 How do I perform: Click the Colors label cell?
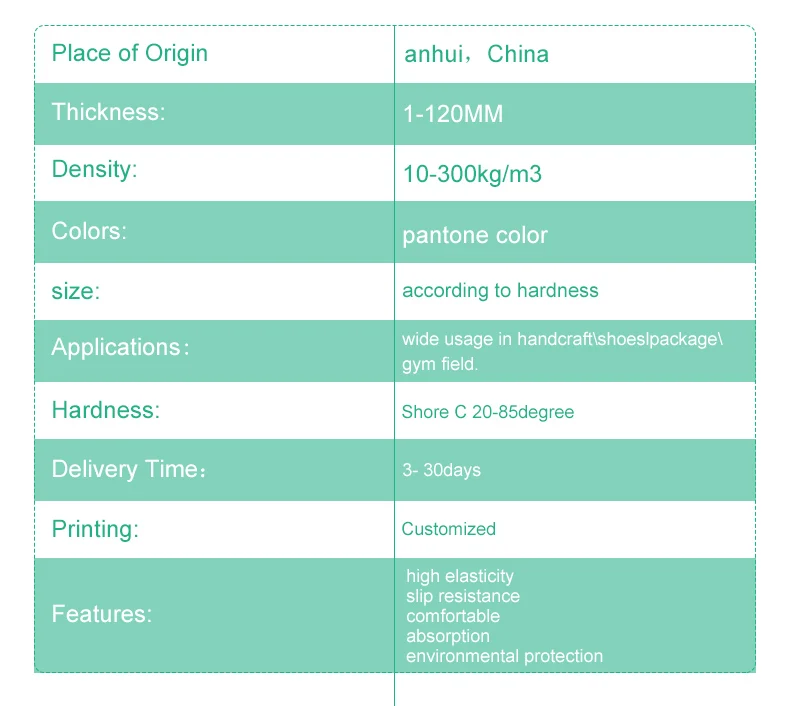(214, 232)
